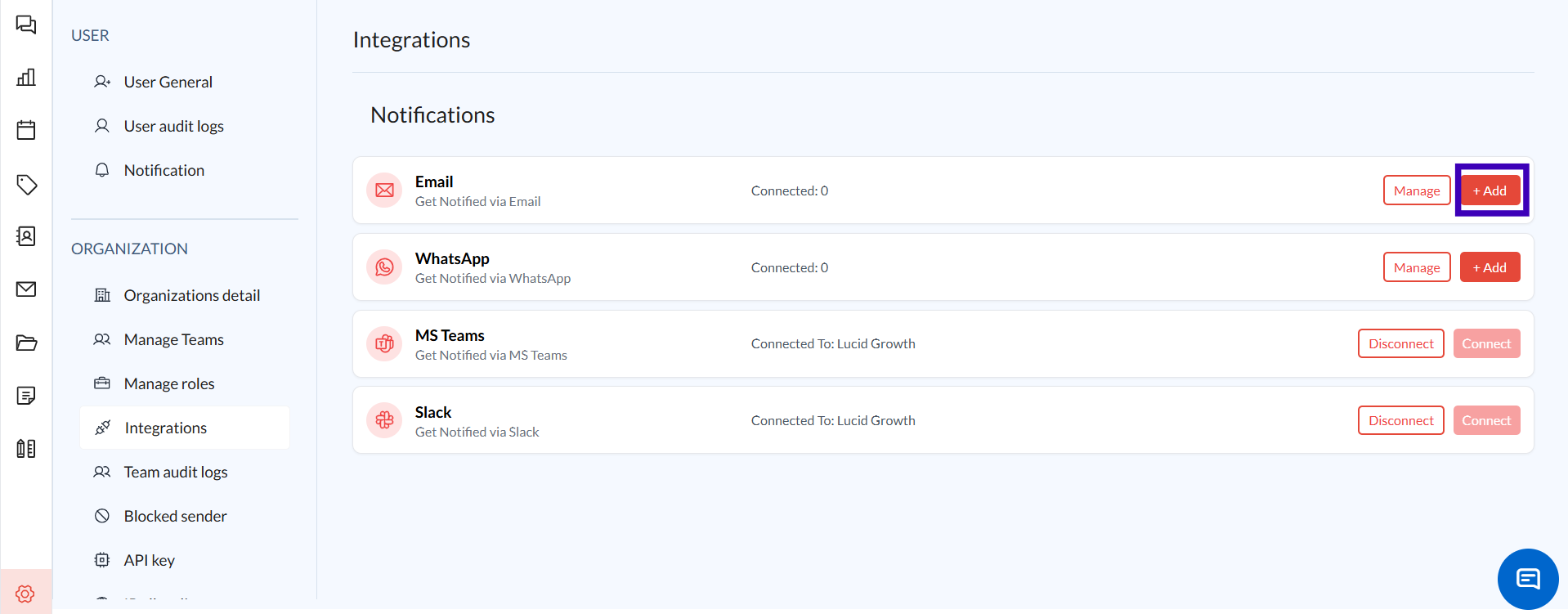Open Team audit logs
1568x614 pixels.
click(176, 472)
